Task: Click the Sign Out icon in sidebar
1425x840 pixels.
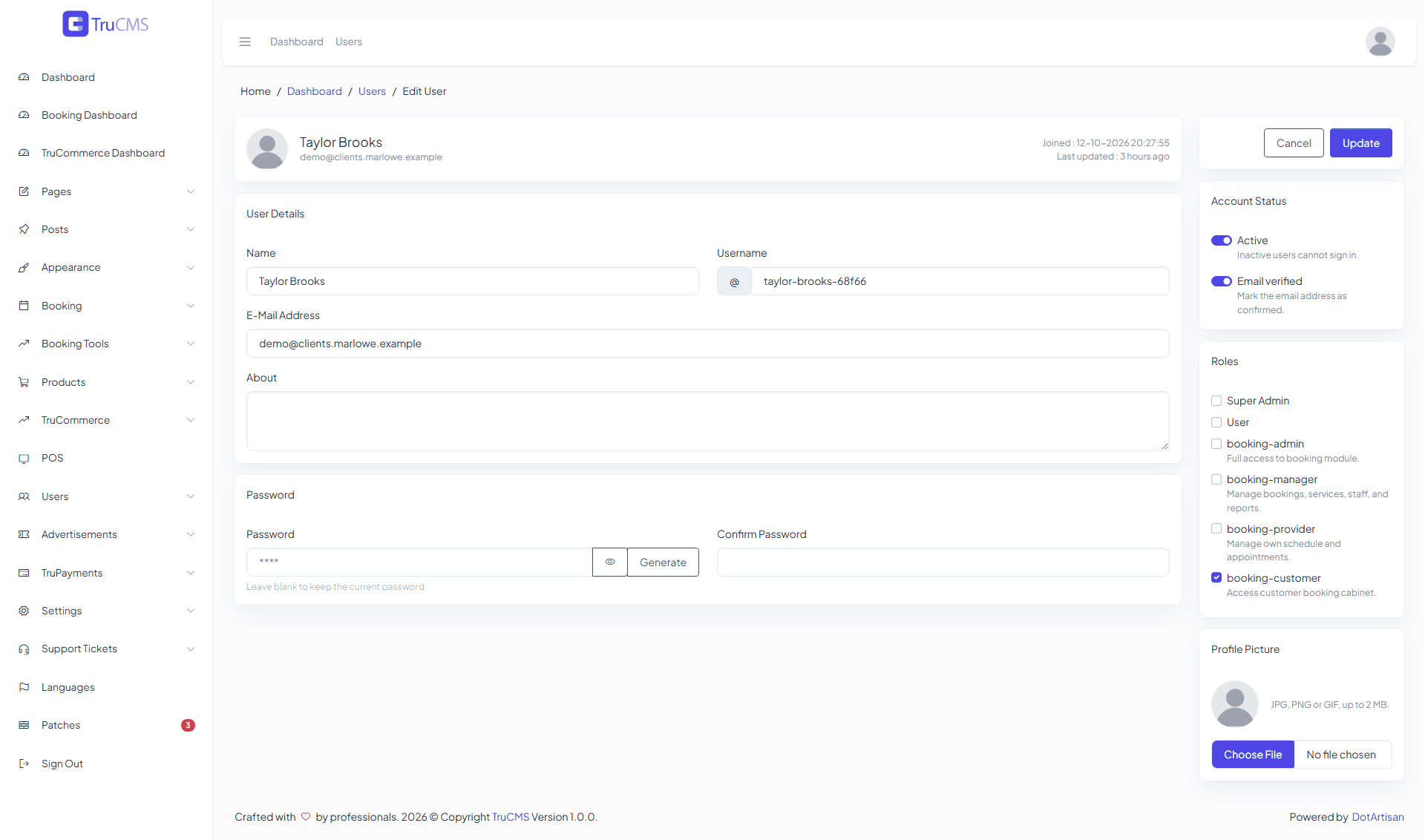Action: pos(24,764)
